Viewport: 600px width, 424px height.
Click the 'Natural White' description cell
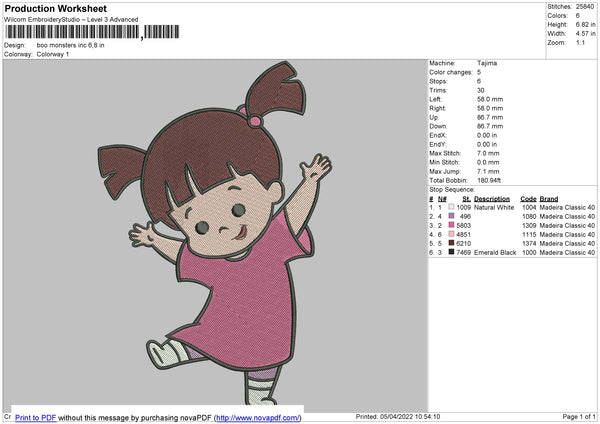(494, 207)
